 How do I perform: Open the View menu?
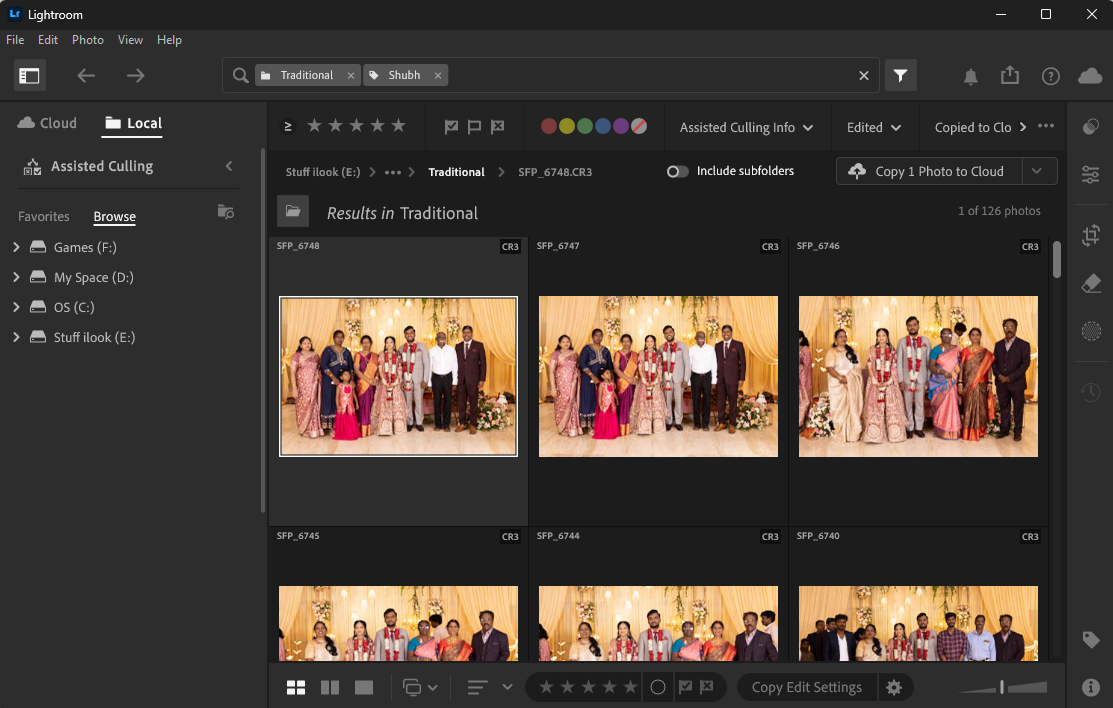(x=130, y=40)
